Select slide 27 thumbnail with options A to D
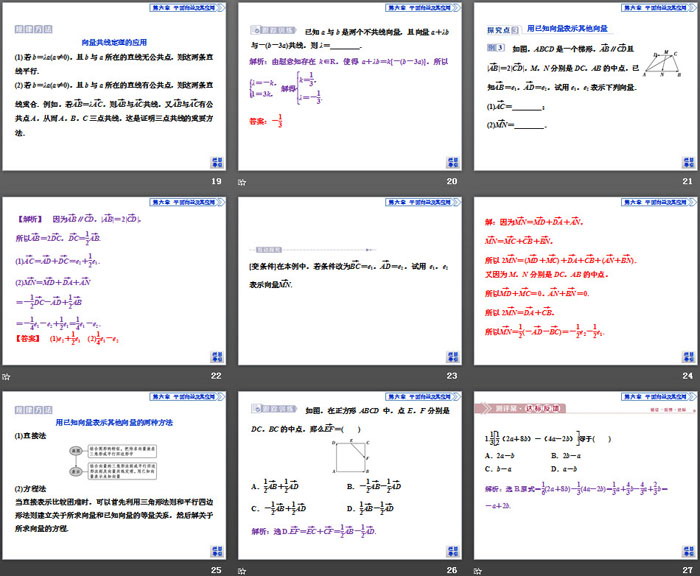This screenshot has height=576, width=700. click(585, 476)
